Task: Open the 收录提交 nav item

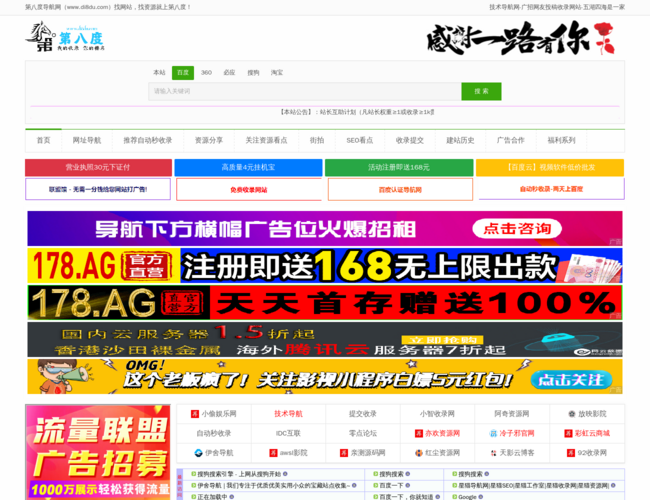Action: [410, 141]
